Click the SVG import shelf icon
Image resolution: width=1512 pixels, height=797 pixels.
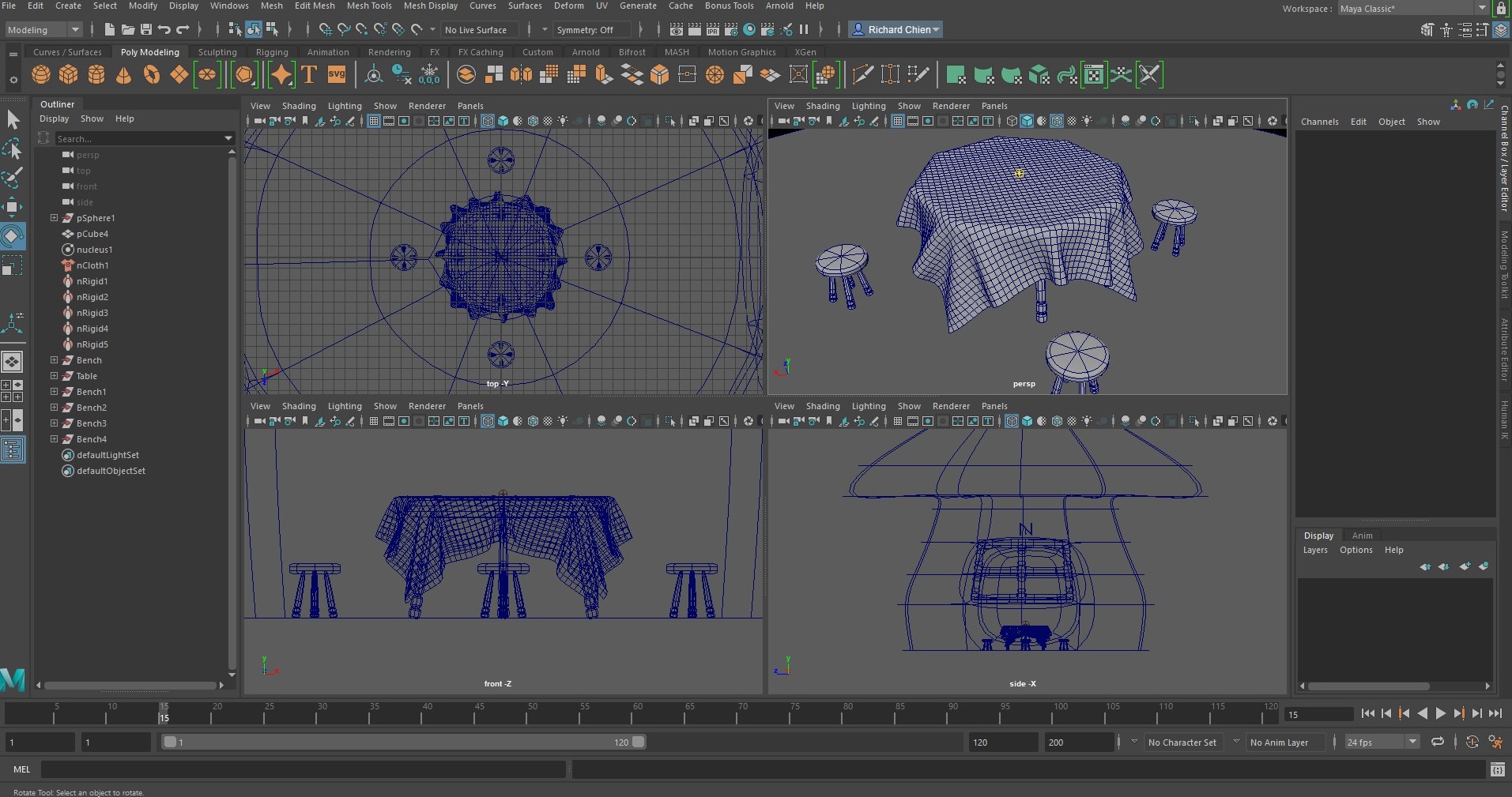(x=337, y=75)
